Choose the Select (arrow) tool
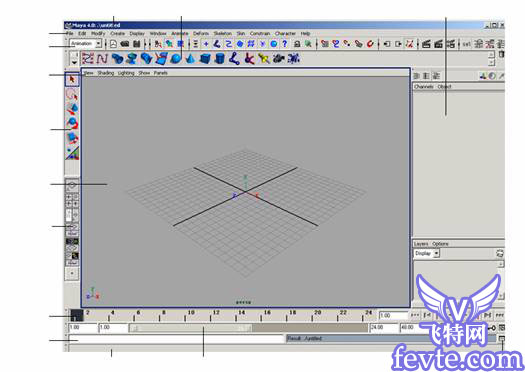 pyautogui.click(x=72, y=79)
